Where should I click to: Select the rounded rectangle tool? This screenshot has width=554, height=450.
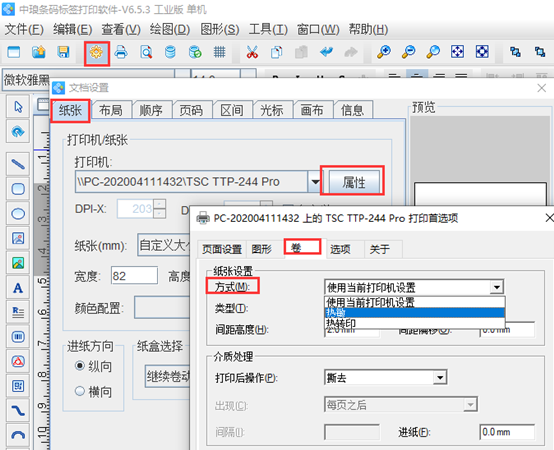[18, 189]
